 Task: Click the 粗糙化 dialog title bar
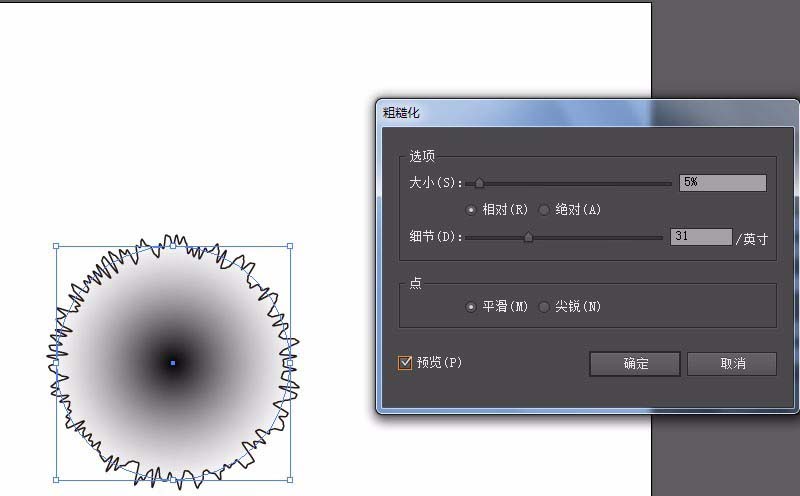tap(587, 113)
